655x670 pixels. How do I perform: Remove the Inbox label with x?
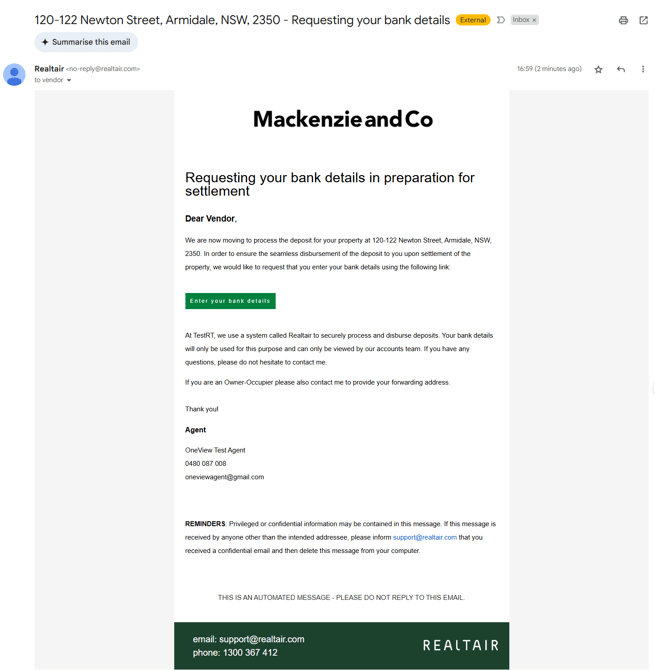pyautogui.click(x=534, y=20)
